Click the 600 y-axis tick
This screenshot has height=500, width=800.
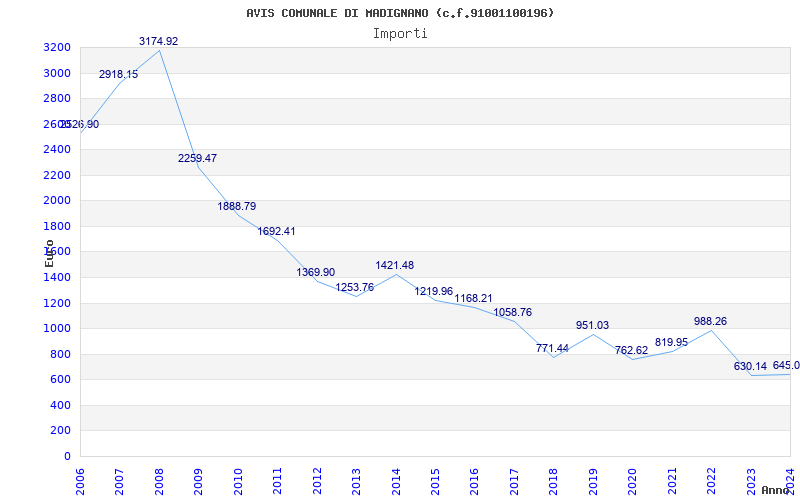click(x=61, y=380)
